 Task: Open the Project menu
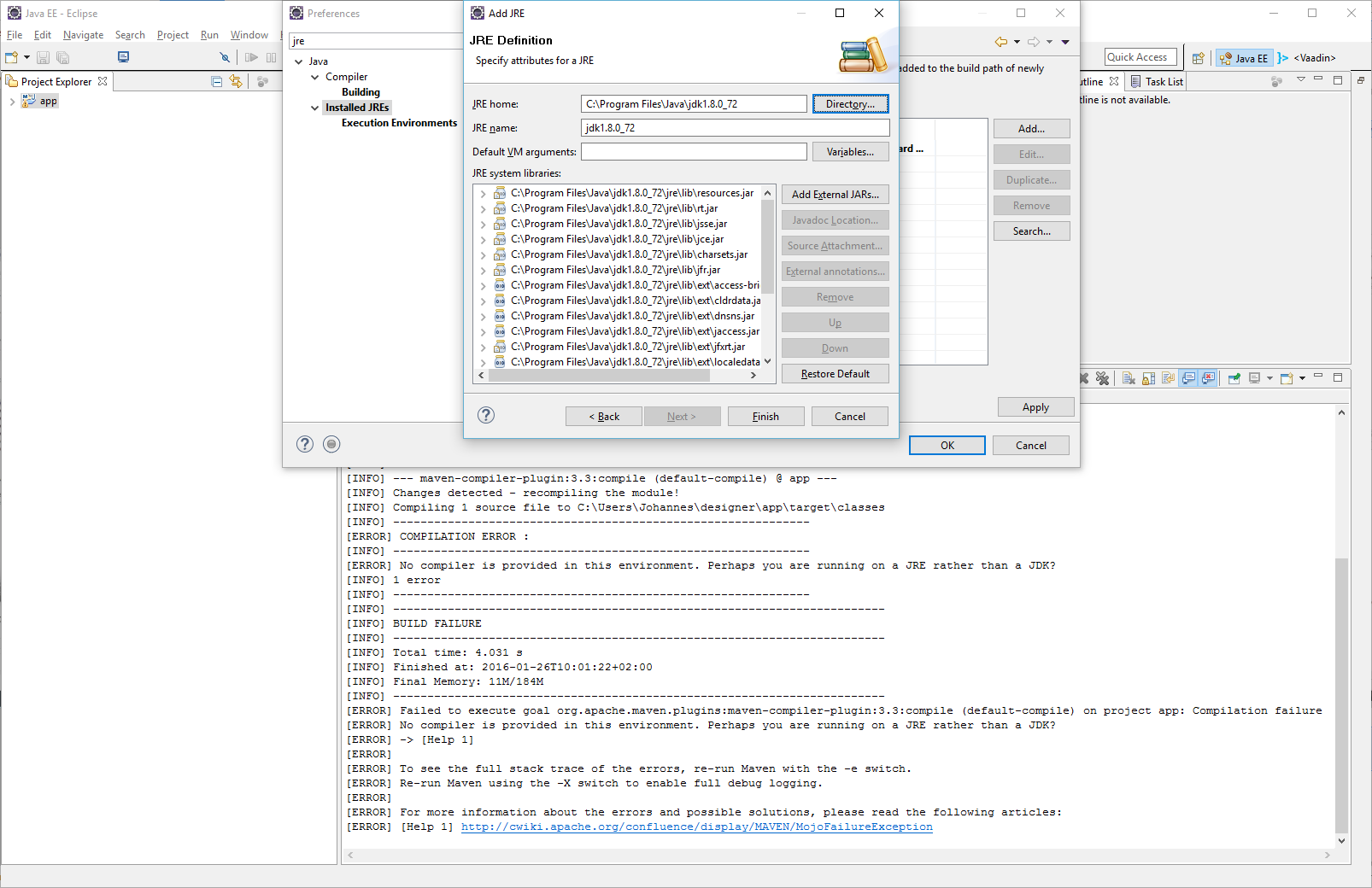click(x=173, y=35)
